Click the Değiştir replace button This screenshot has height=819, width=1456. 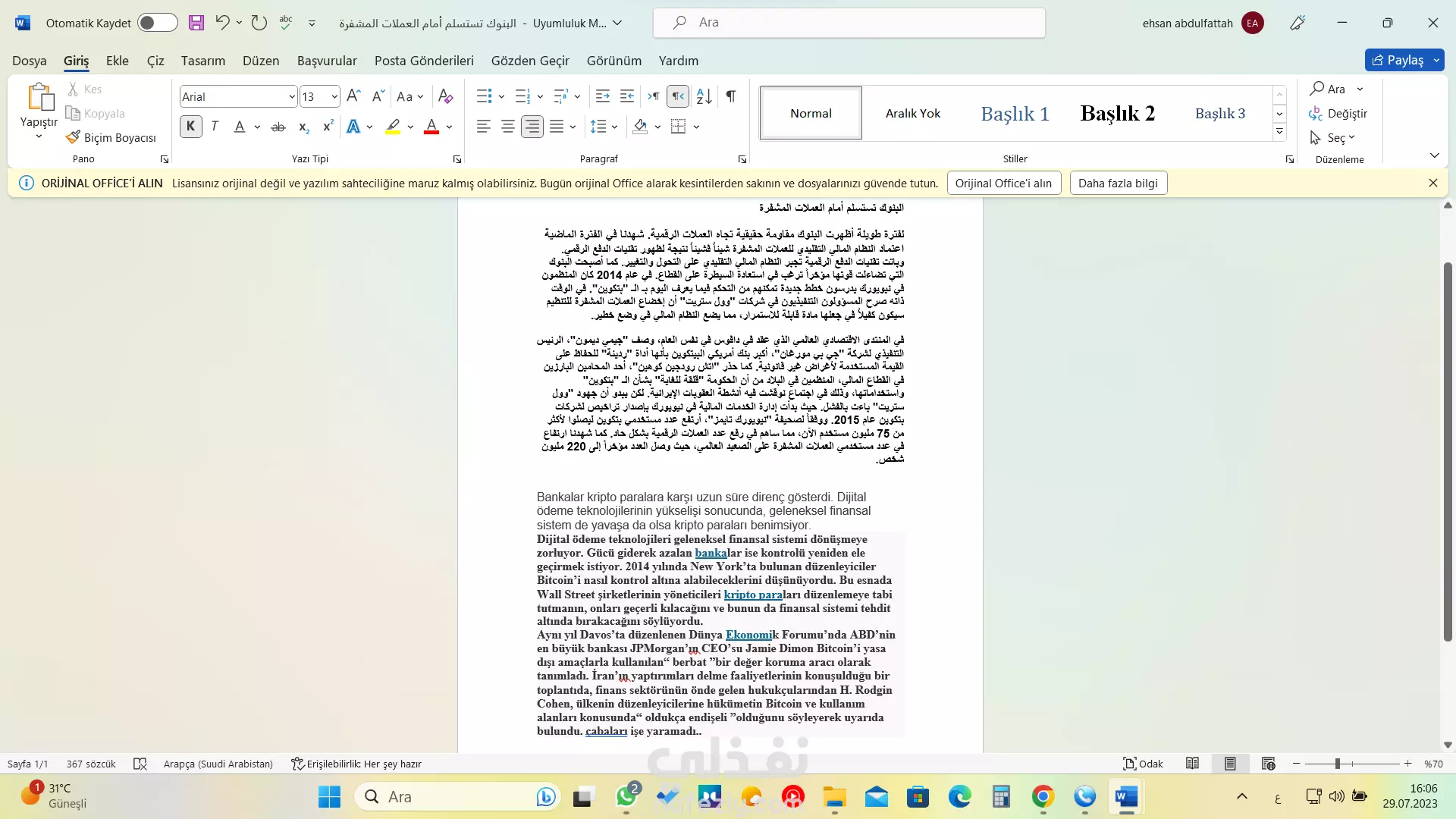[x=1338, y=114]
